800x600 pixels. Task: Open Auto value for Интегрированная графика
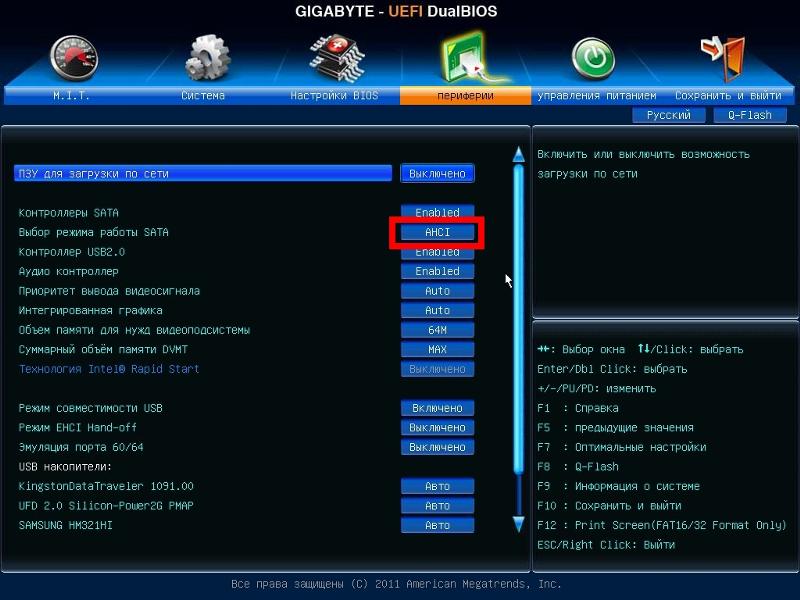tap(437, 310)
